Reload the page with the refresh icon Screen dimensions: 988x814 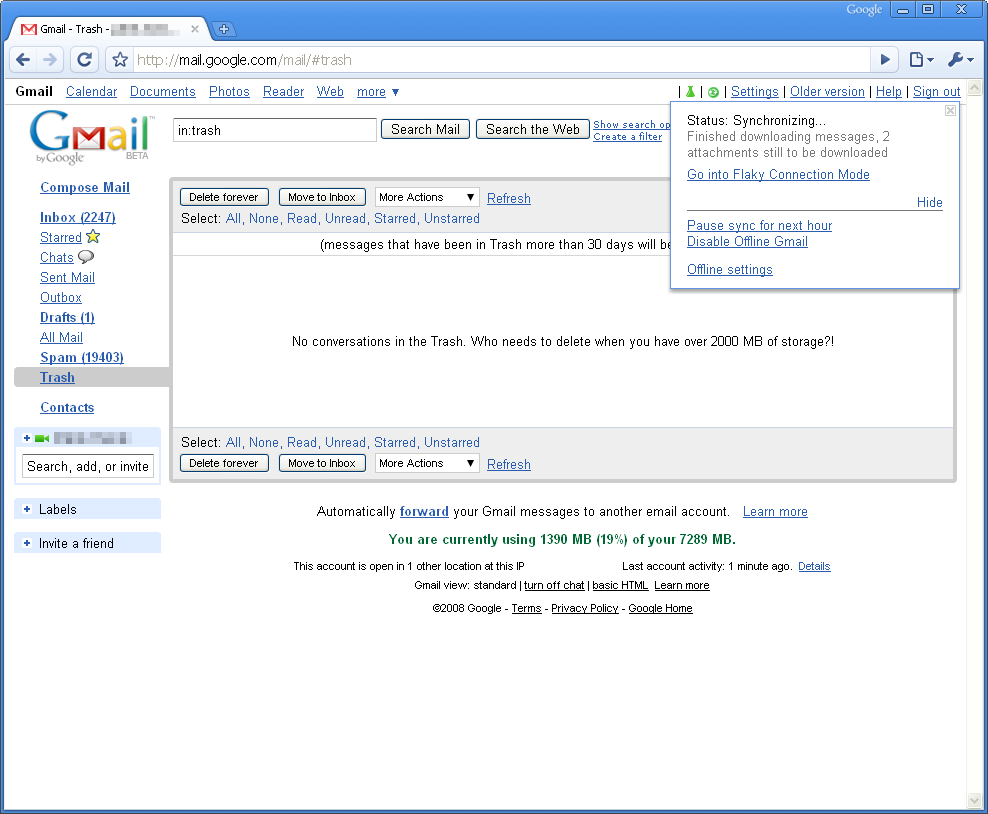[84, 60]
